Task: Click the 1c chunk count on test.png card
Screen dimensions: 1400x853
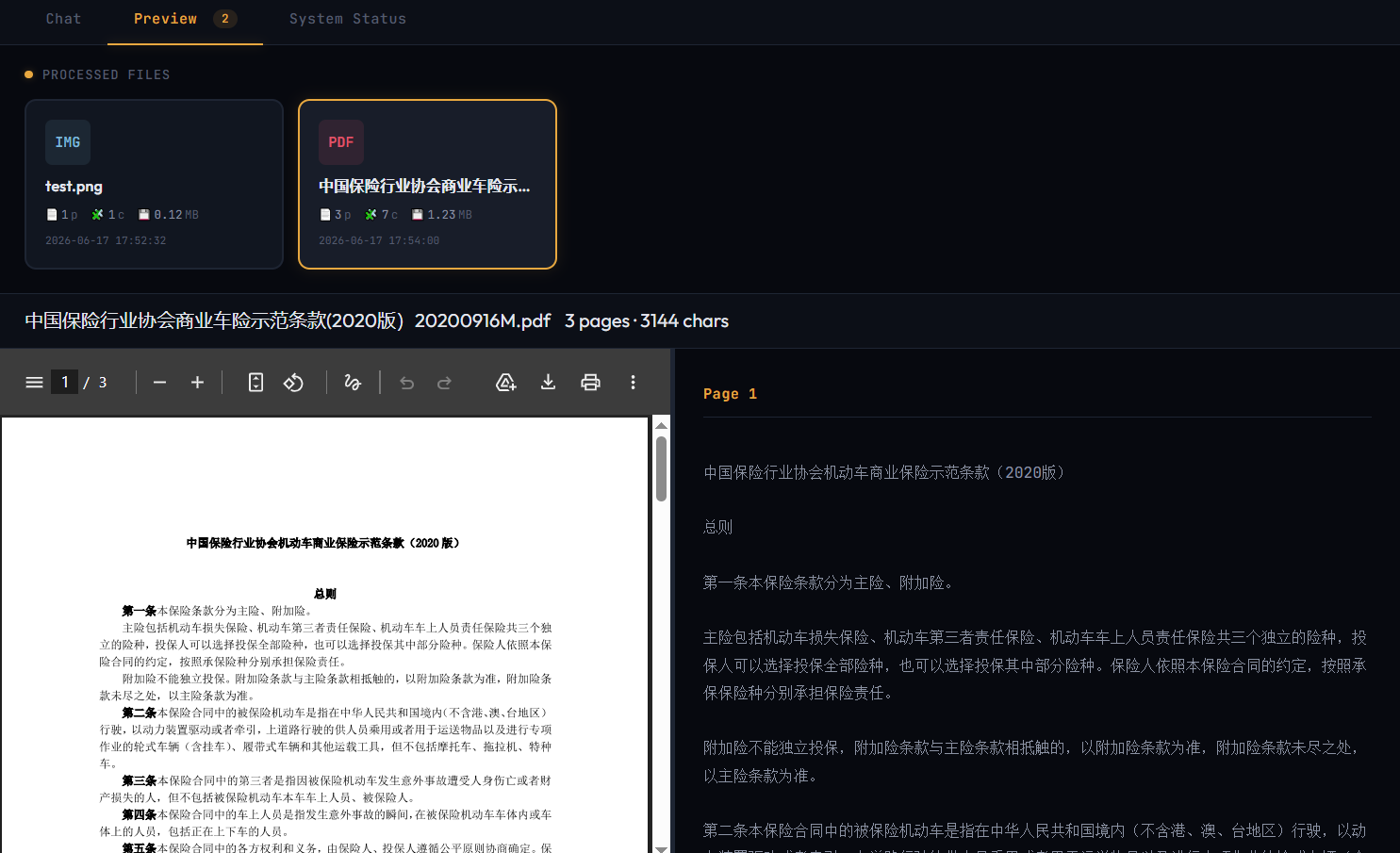Action: 108,215
